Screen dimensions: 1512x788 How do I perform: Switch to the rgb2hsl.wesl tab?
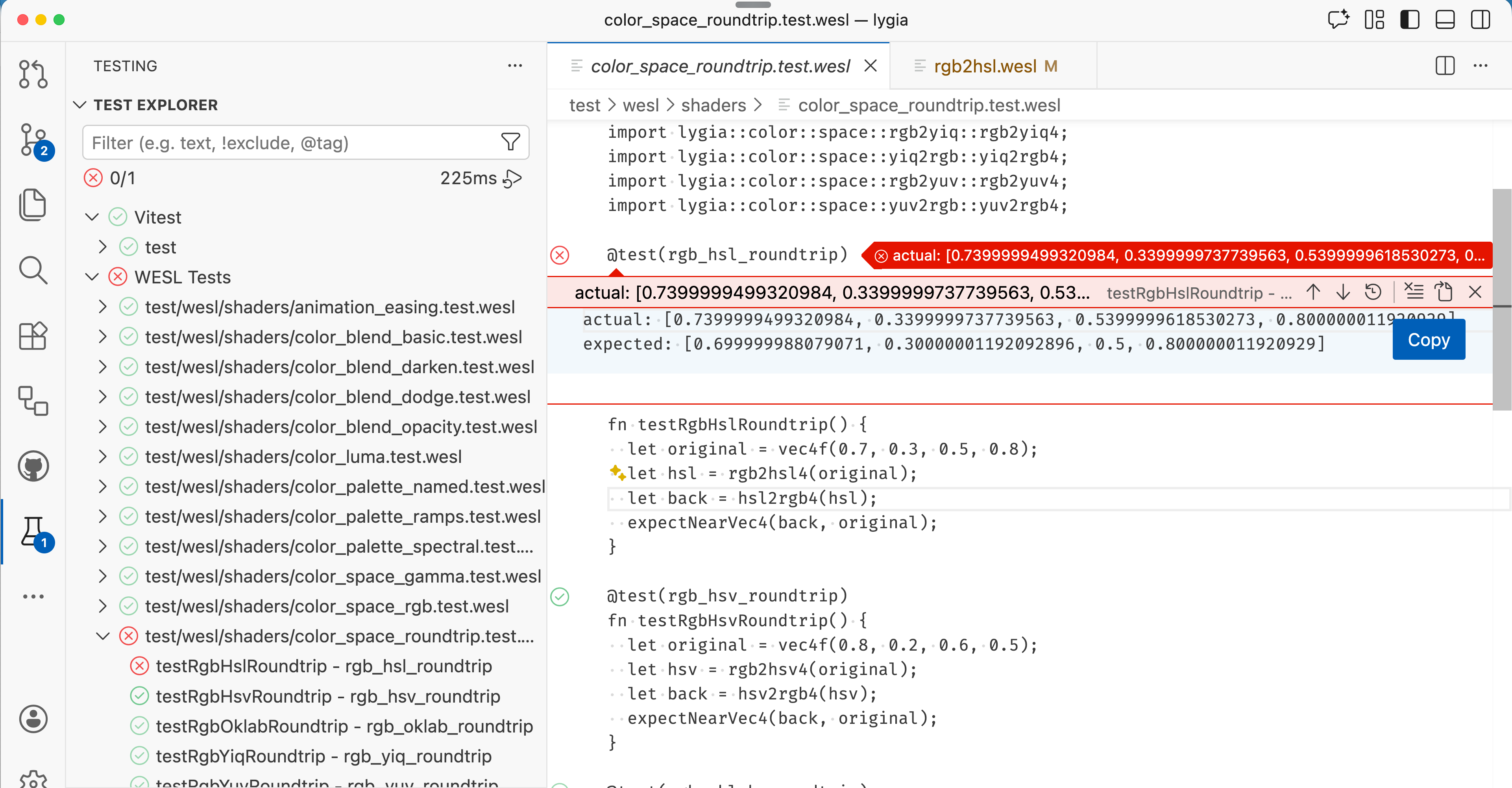[986, 66]
